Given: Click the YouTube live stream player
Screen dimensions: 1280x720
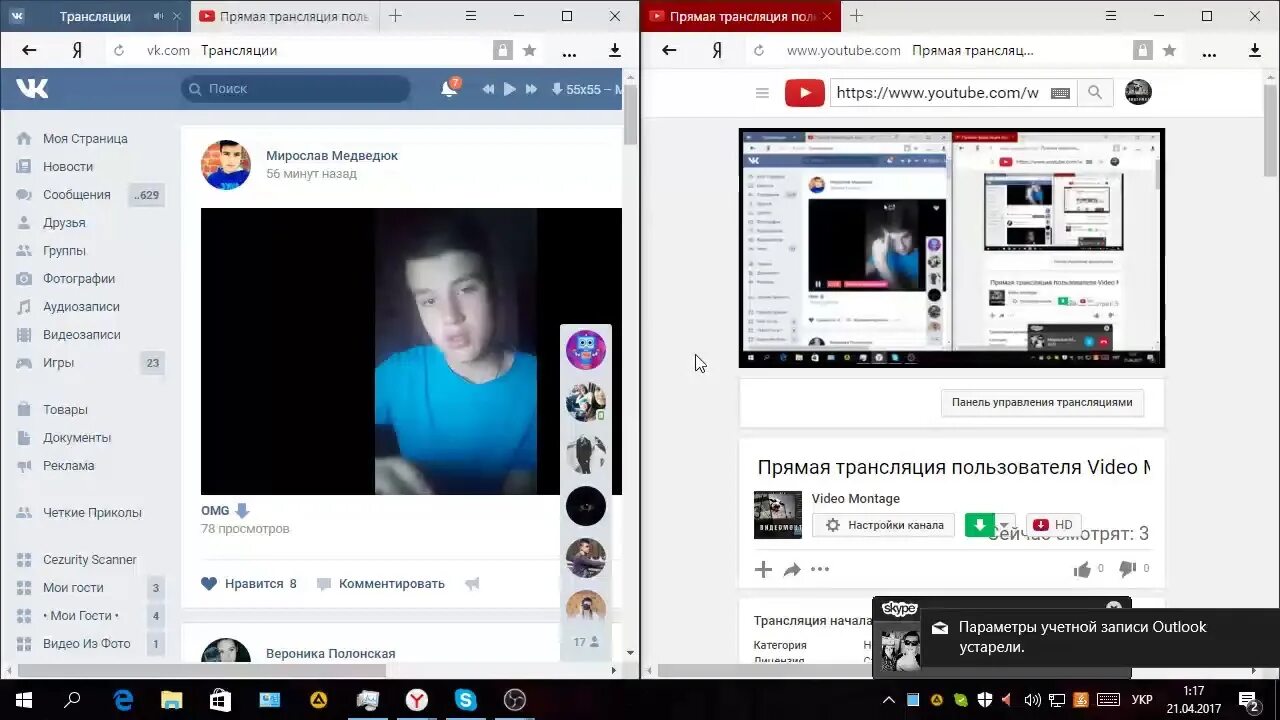Looking at the screenshot, I should [x=952, y=248].
